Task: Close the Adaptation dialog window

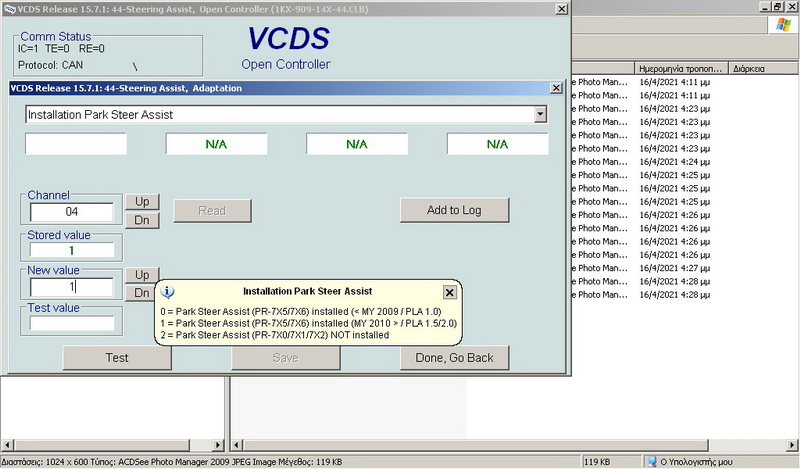Action: point(556,88)
